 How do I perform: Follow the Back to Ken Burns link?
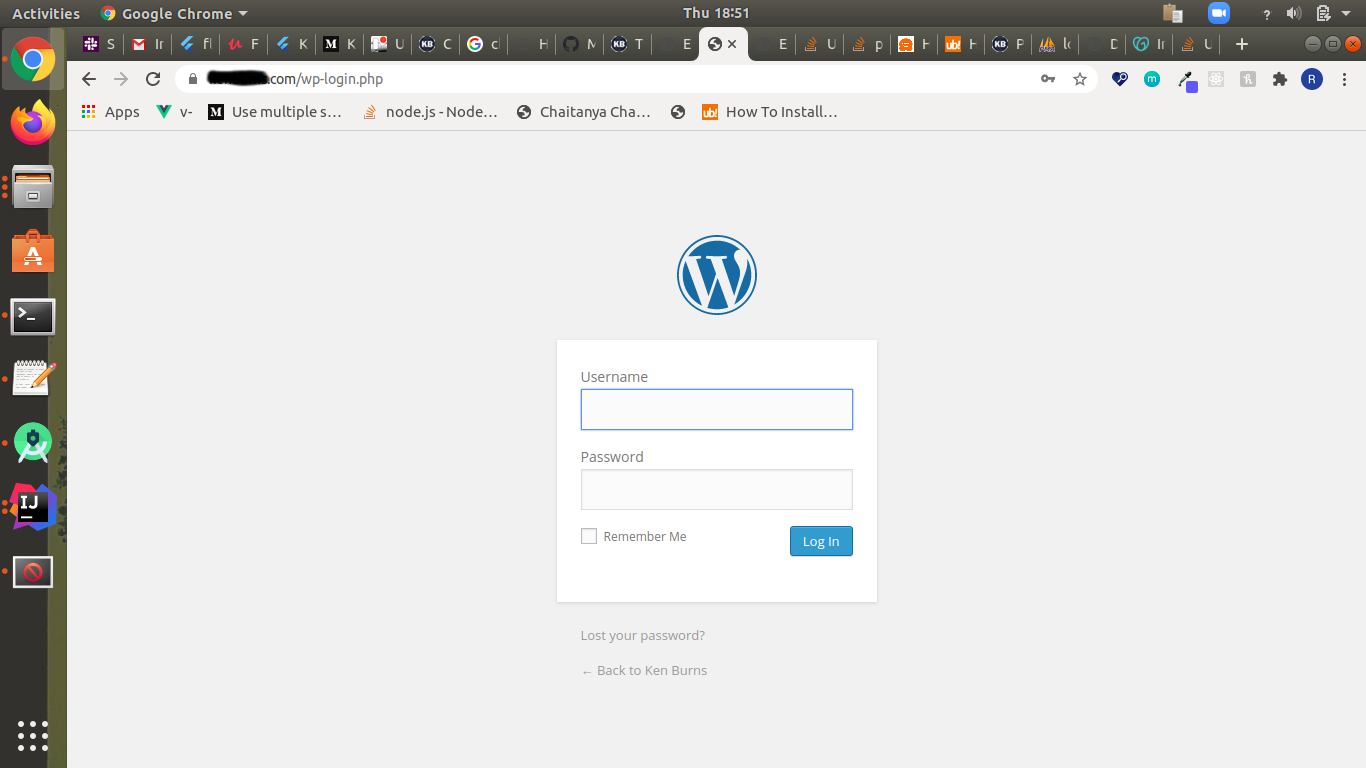(644, 671)
